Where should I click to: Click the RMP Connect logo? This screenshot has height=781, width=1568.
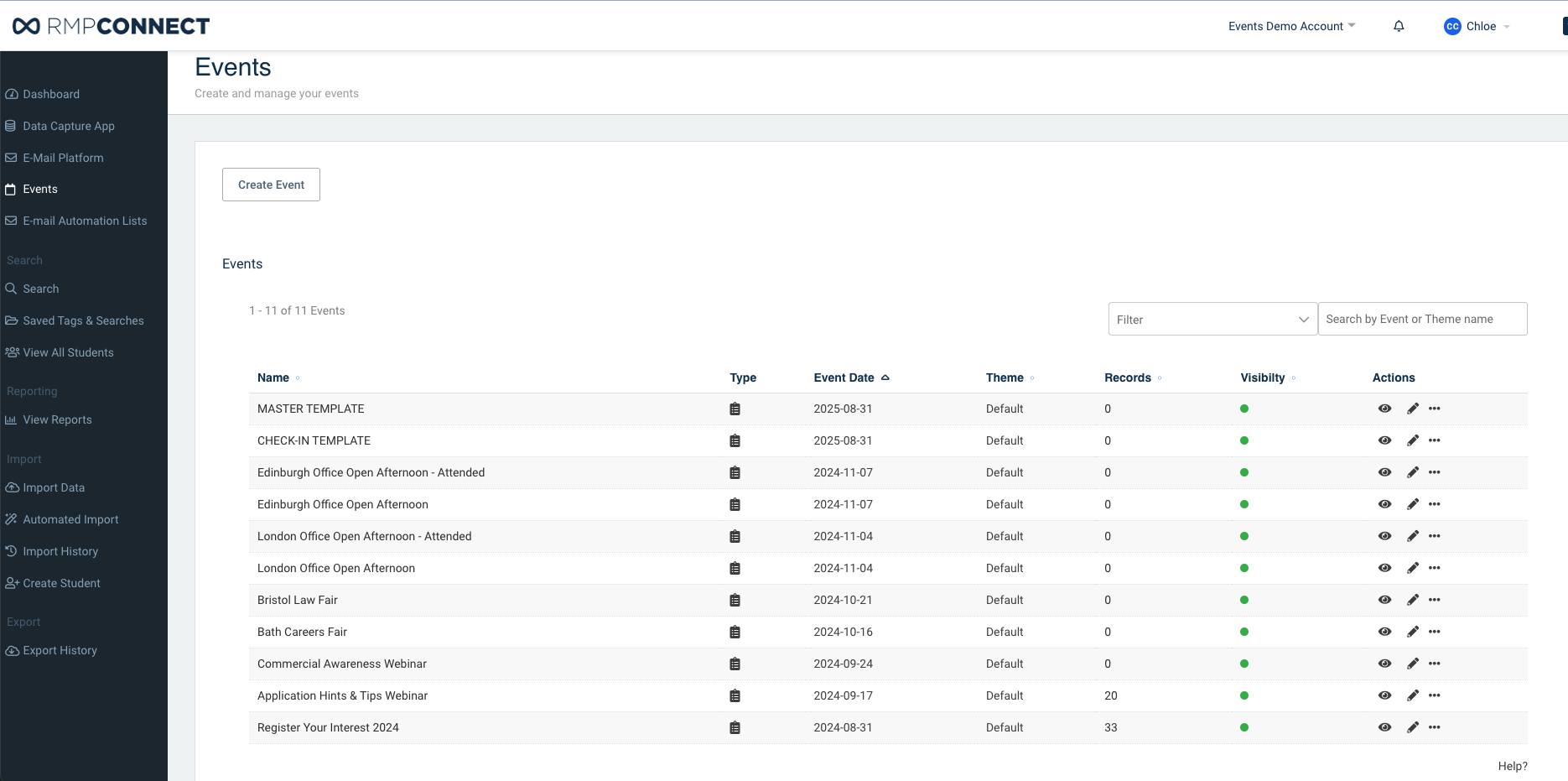point(111,26)
